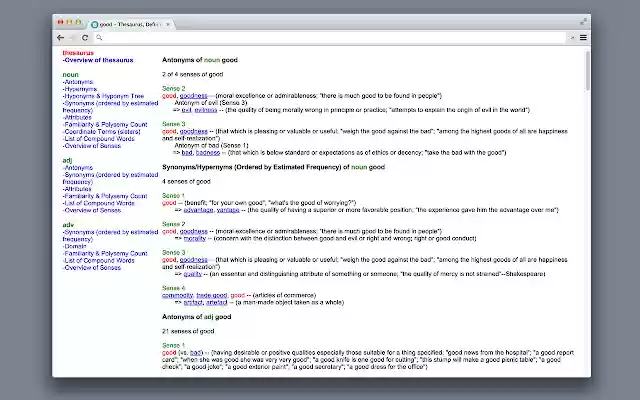Open noun 'Synonyms (ordered by estimated frequency)' link
Screen dimensions: 640x400
(x=110, y=107)
